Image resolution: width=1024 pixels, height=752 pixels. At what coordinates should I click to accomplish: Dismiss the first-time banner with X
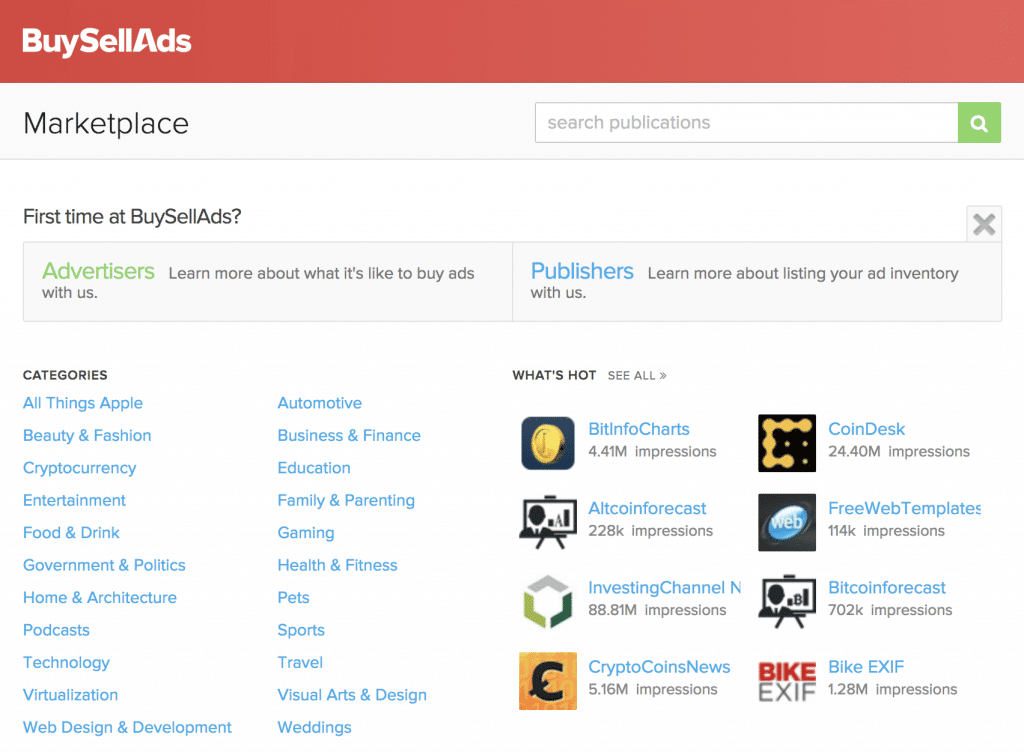[984, 224]
